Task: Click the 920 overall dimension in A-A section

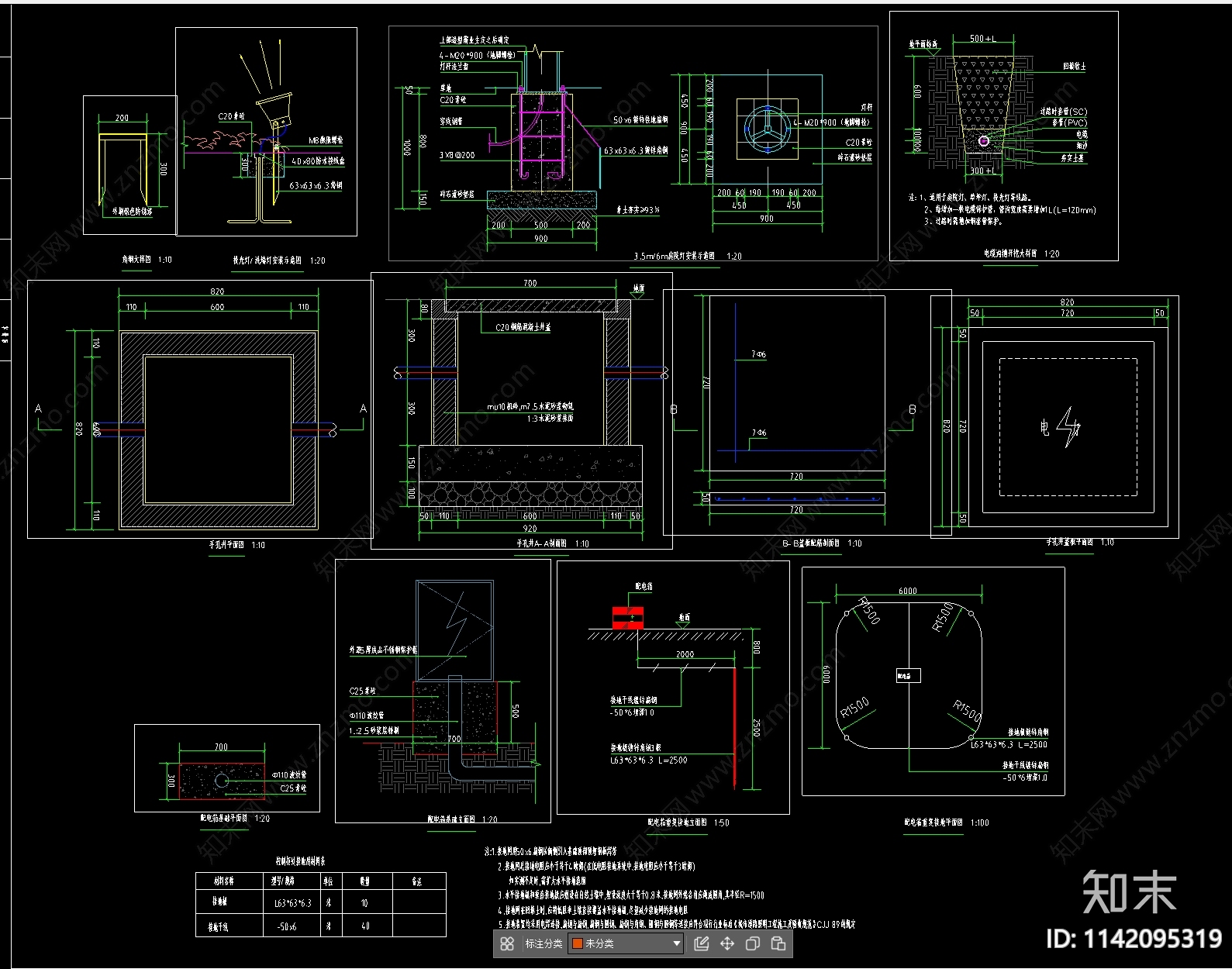Action: (530, 529)
